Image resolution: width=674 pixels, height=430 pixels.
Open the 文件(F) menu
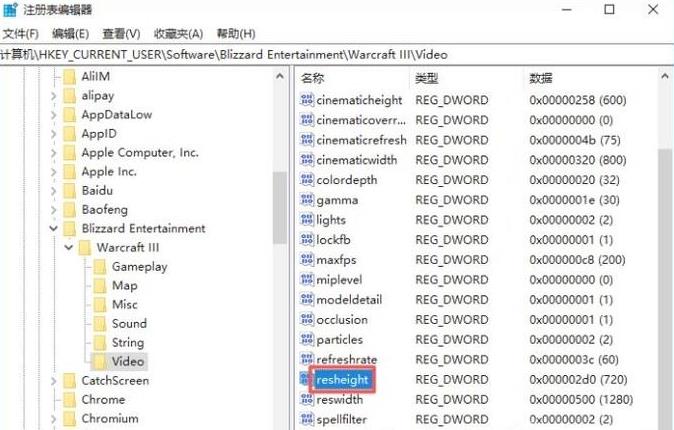tap(20, 34)
